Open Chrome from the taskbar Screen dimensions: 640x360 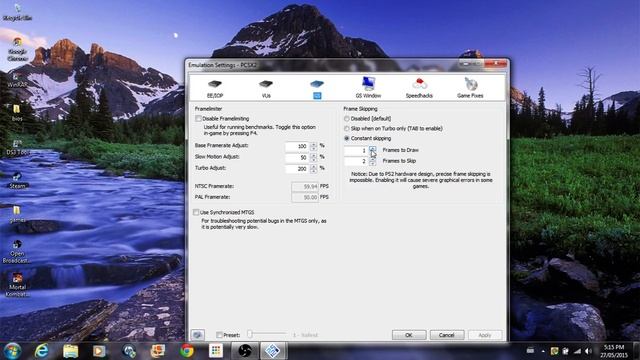click(187, 351)
